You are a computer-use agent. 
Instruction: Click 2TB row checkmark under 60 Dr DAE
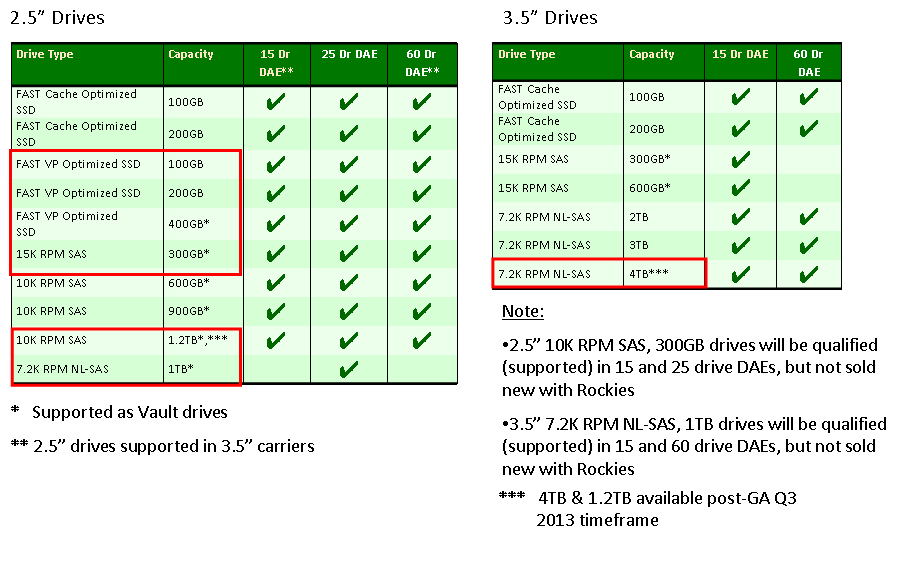809,217
